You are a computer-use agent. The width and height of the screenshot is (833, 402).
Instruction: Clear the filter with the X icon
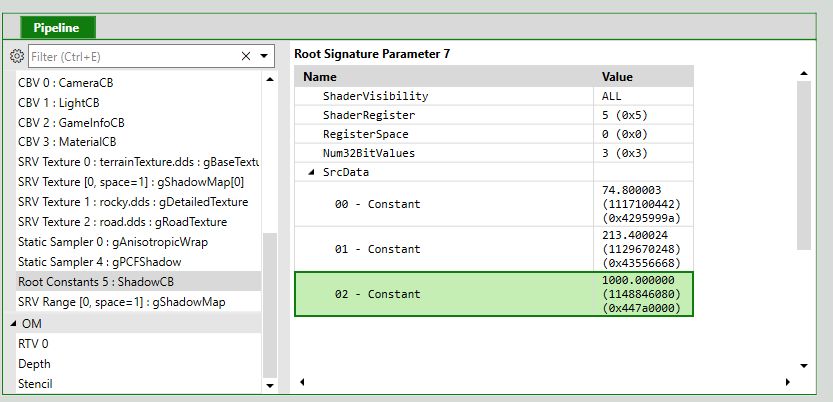245,56
